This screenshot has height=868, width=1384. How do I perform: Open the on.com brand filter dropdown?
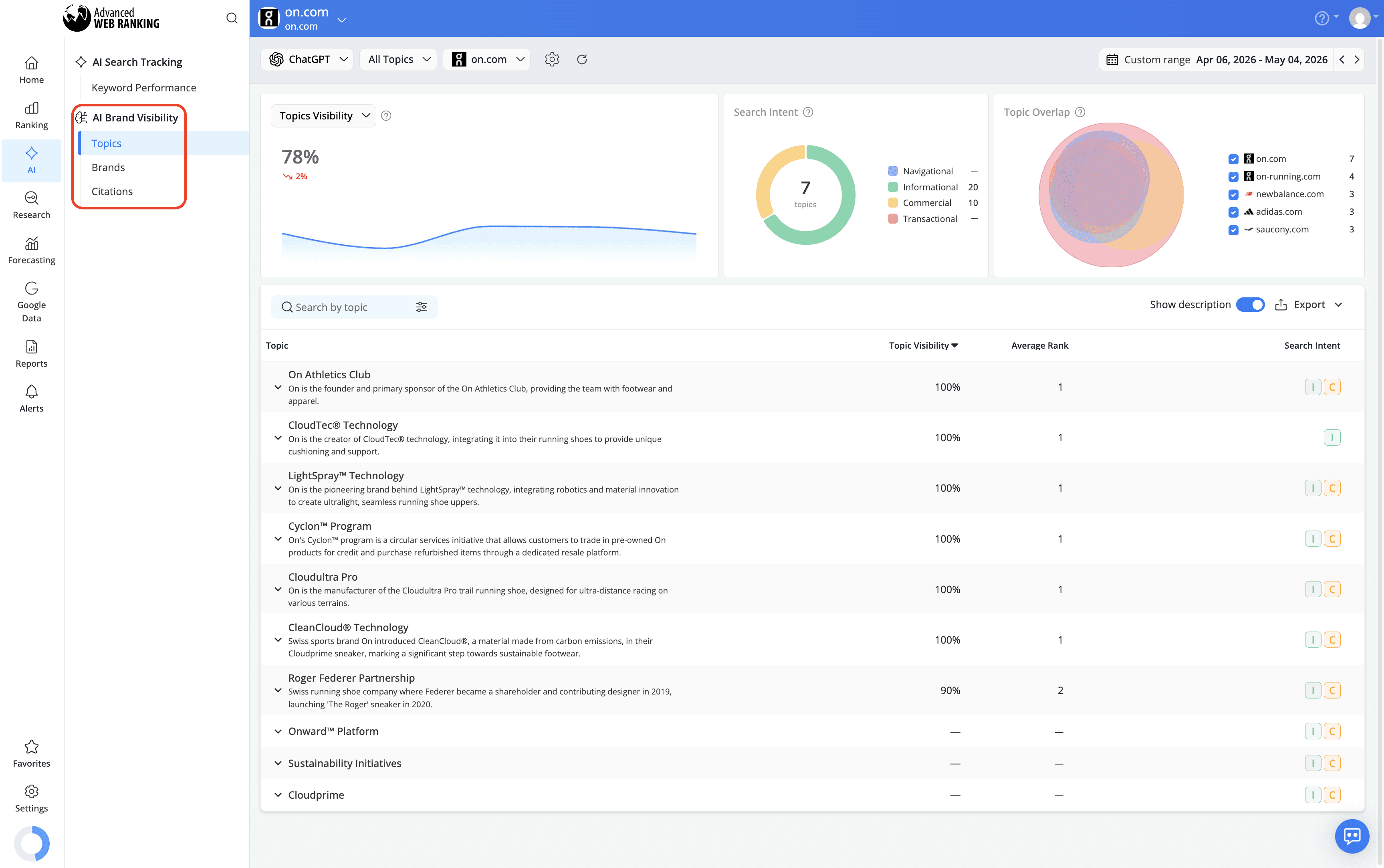tap(487, 59)
